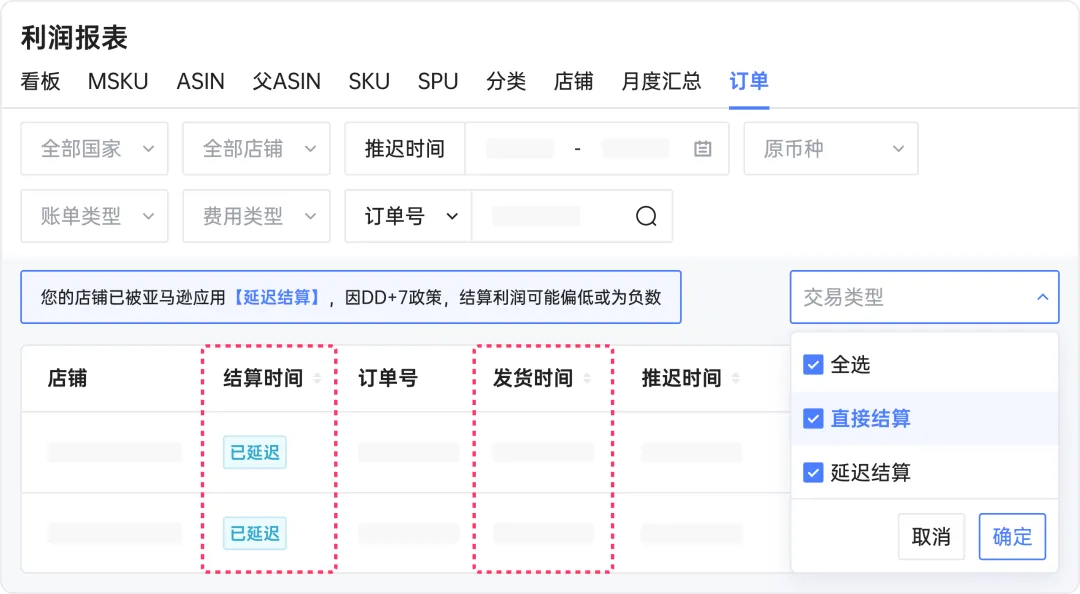This screenshot has height=594, width=1080.
Task: Click the 确定 confirm button
Action: (1012, 536)
